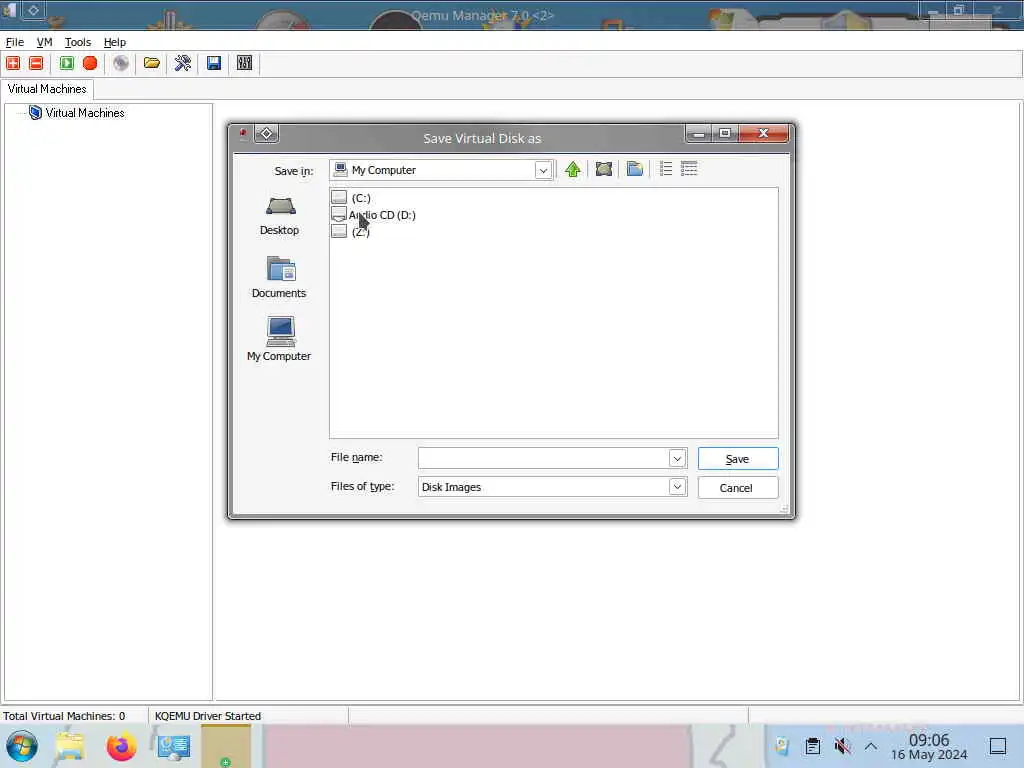Click the Save button
The width and height of the screenshot is (1024, 768).
coord(738,459)
